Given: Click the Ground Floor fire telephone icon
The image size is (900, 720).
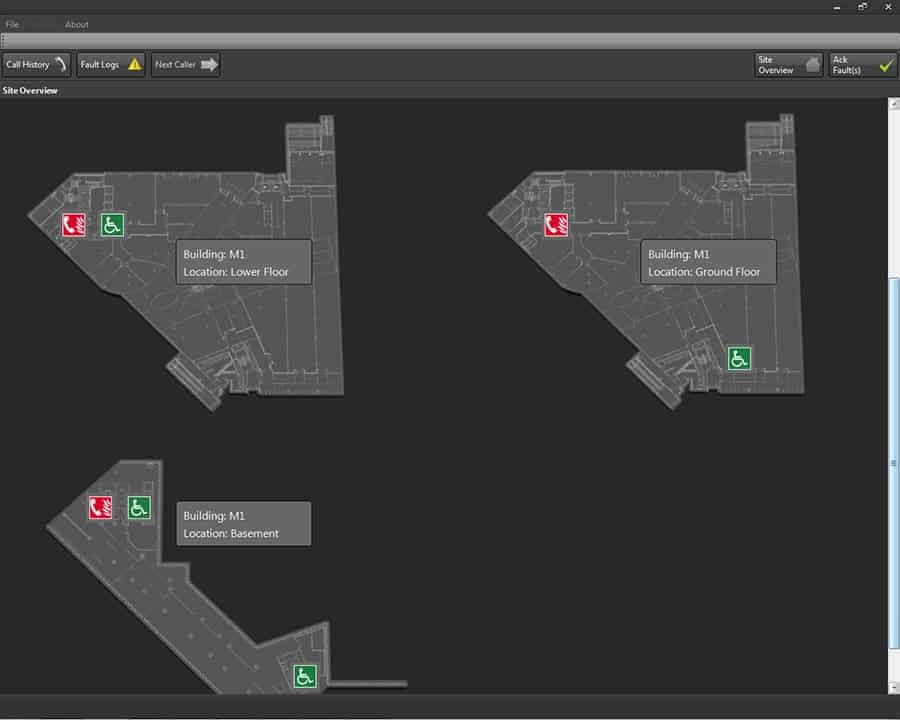Looking at the screenshot, I should (556, 225).
